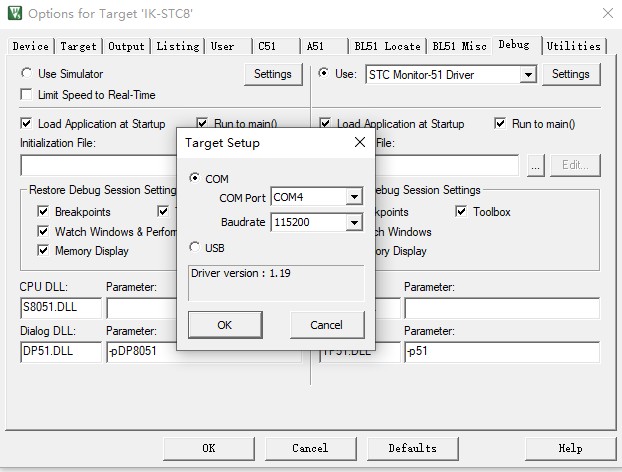Click the browse button for initialization file
Screen dimensions: 622x472
coord(536,166)
